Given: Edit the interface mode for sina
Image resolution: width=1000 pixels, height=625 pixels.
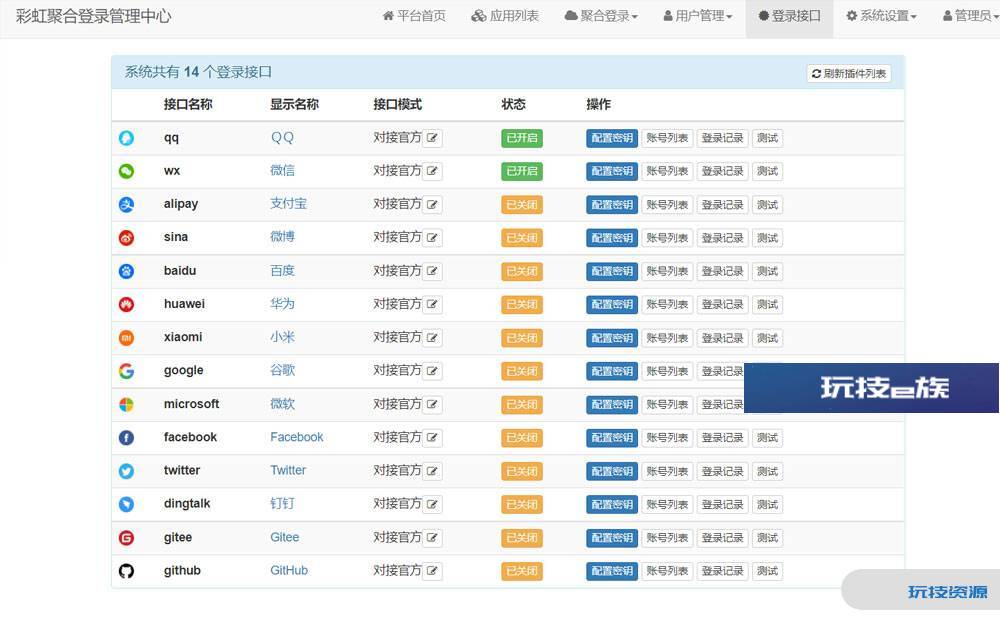Looking at the screenshot, I should 432,238.
